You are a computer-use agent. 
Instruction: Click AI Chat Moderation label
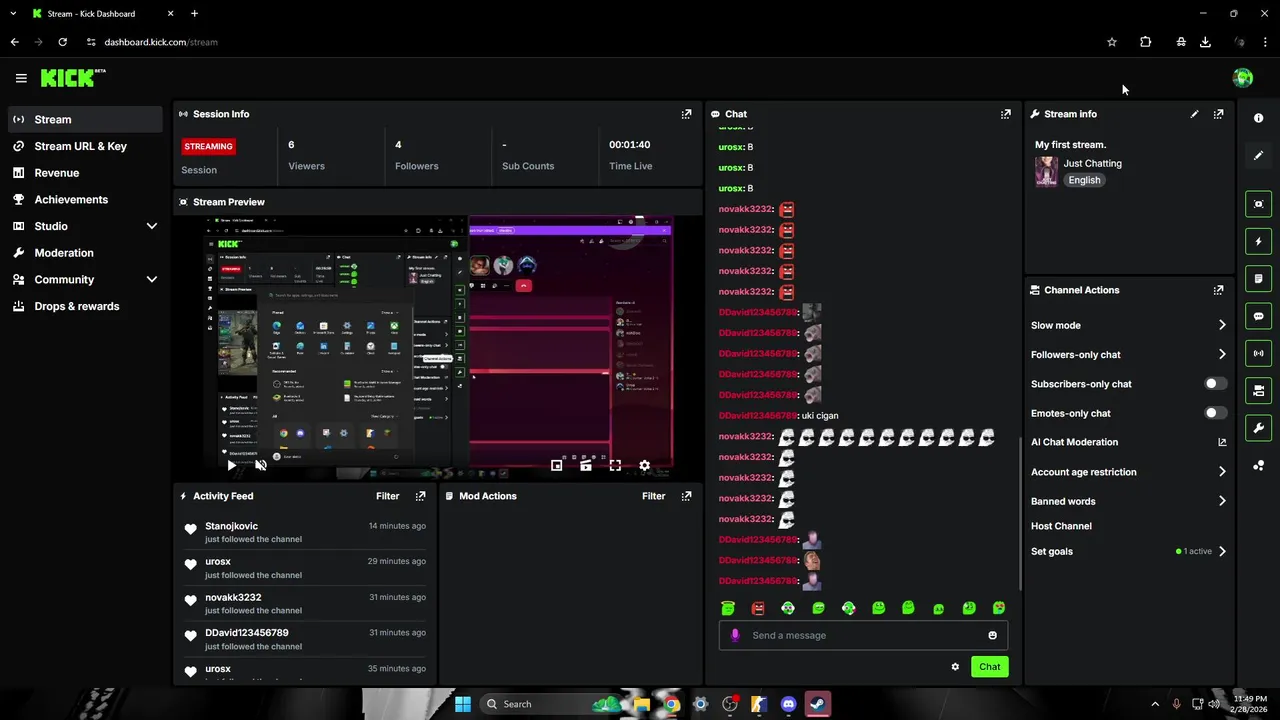pyautogui.click(x=1074, y=442)
